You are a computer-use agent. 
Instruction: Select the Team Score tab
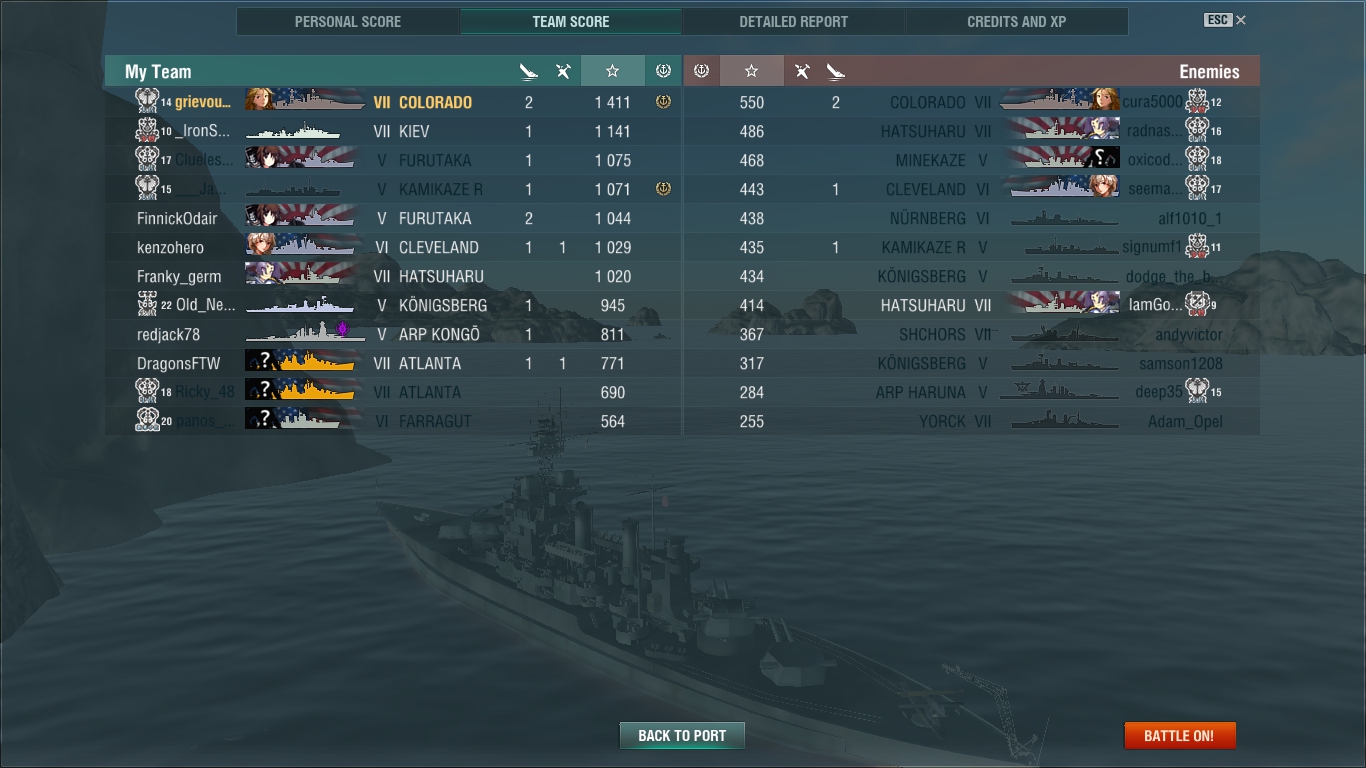pos(571,21)
